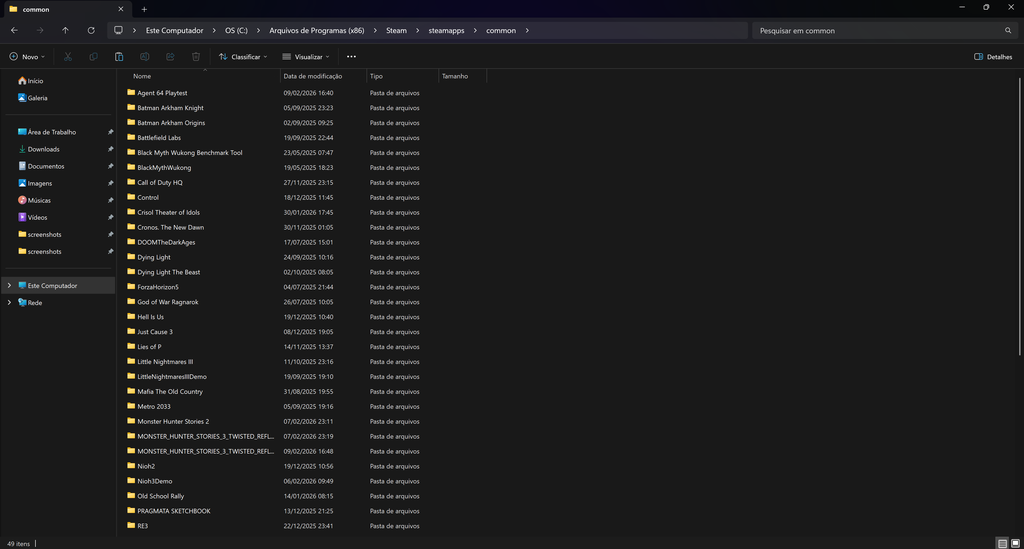This screenshot has width=1024, height=549.
Task: Expand the Rede tree node
Action: pos(9,302)
